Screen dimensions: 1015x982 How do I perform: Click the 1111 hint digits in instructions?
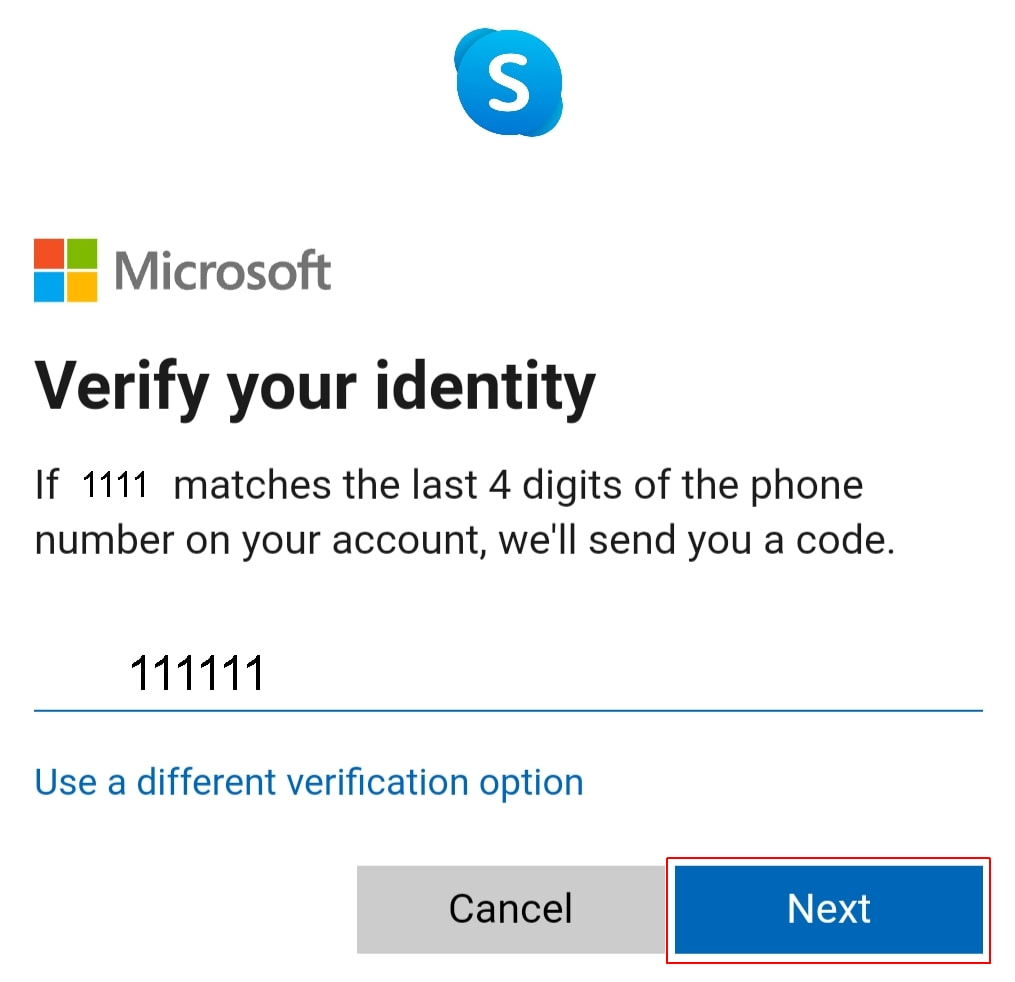[x=115, y=486]
